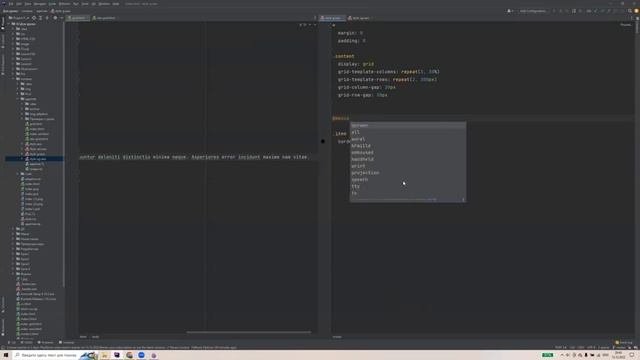This screenshot has width=640, height=360.
Task: Click the '.content' selector line
Action: point(344,56)
